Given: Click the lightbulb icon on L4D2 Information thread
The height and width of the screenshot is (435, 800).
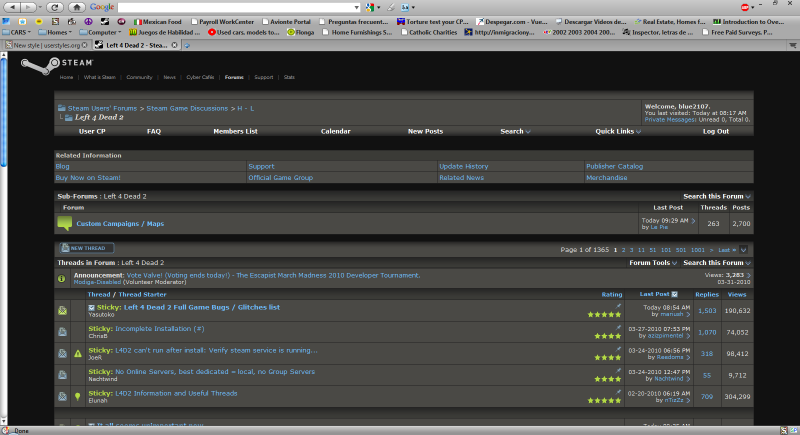Looking at the screenshot, I should [78, 396].
